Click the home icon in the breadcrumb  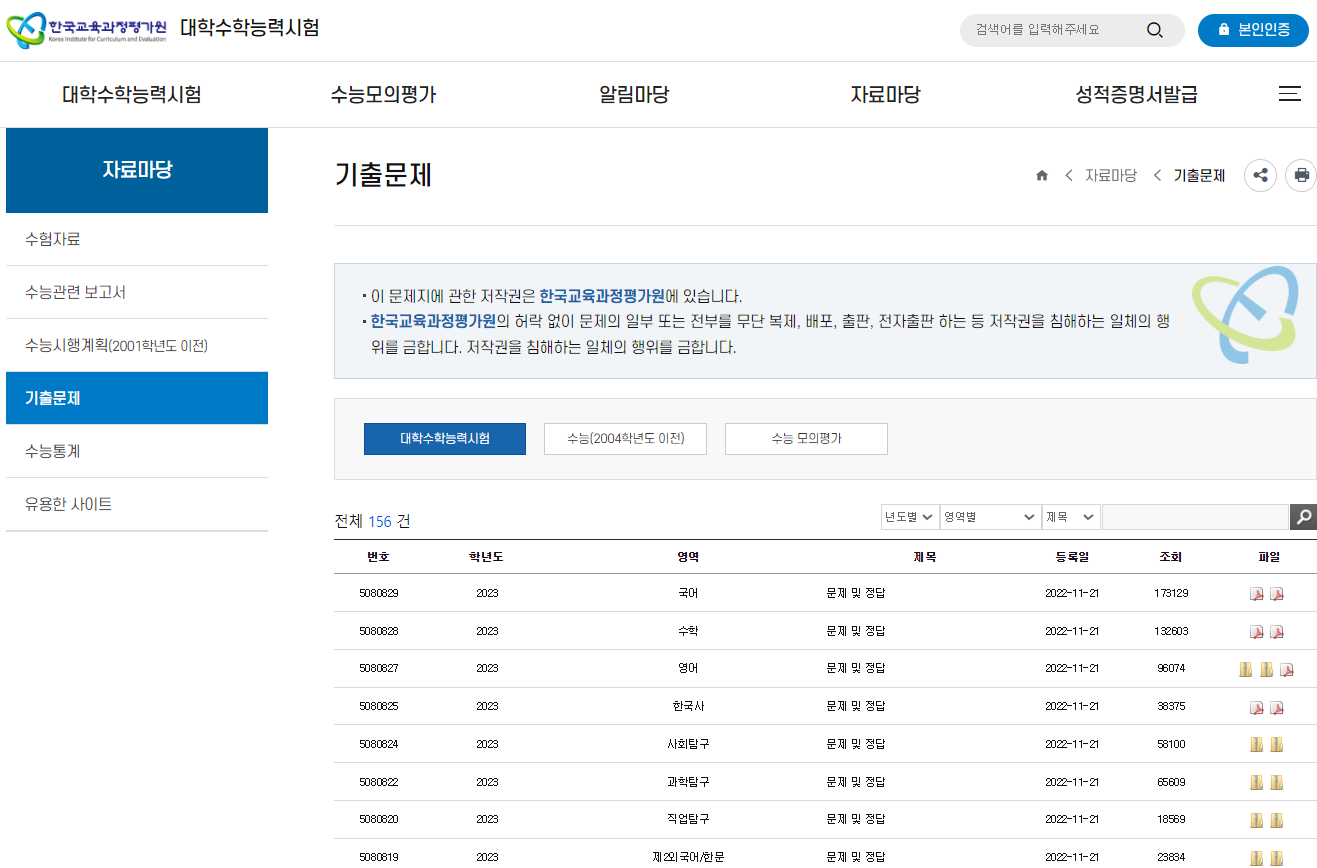click(1041, 175)
